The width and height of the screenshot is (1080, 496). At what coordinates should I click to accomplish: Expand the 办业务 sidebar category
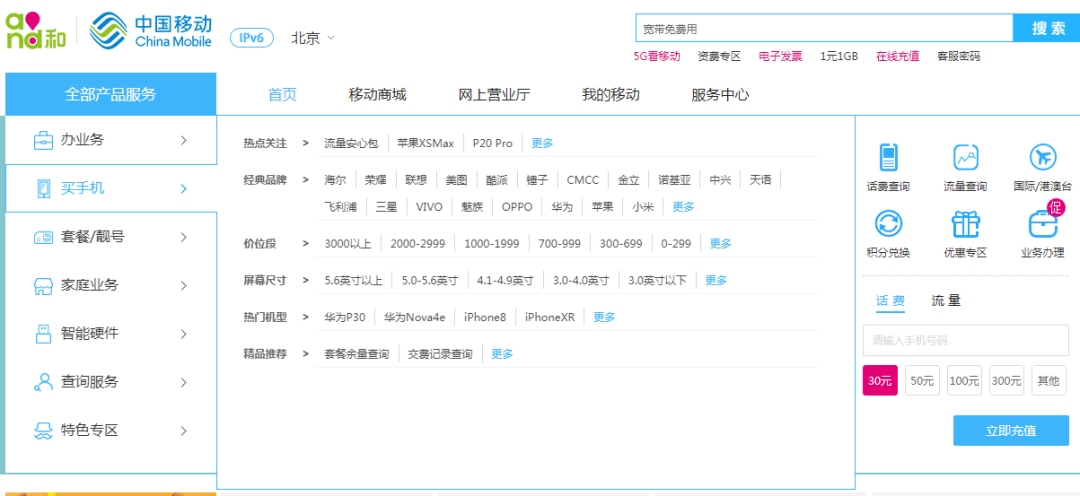coord(110,140)
